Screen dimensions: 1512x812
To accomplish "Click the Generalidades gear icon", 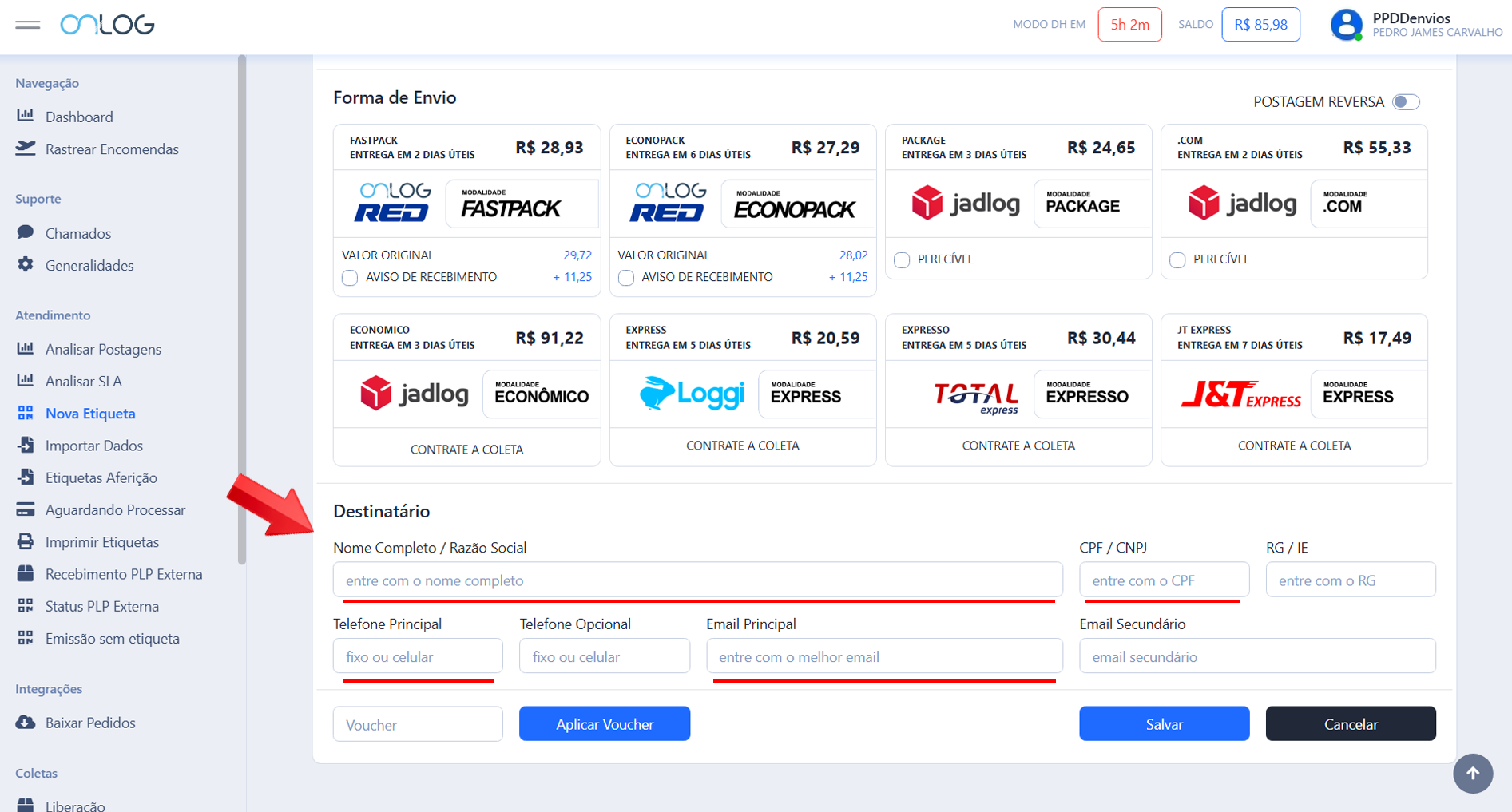I will click(x=26, y=264).
